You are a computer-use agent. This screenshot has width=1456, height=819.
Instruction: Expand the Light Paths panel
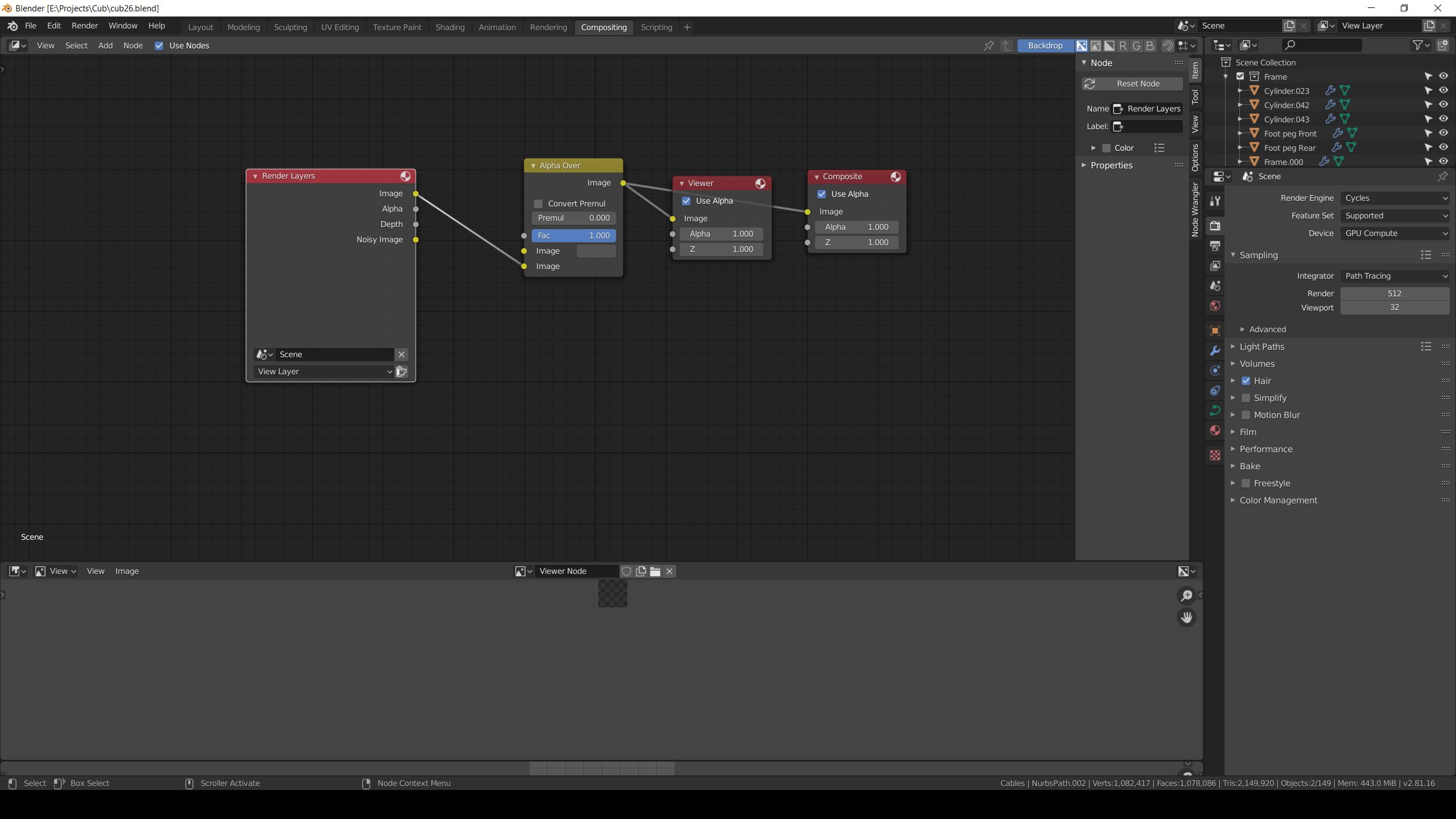[x=1261, y=346]
